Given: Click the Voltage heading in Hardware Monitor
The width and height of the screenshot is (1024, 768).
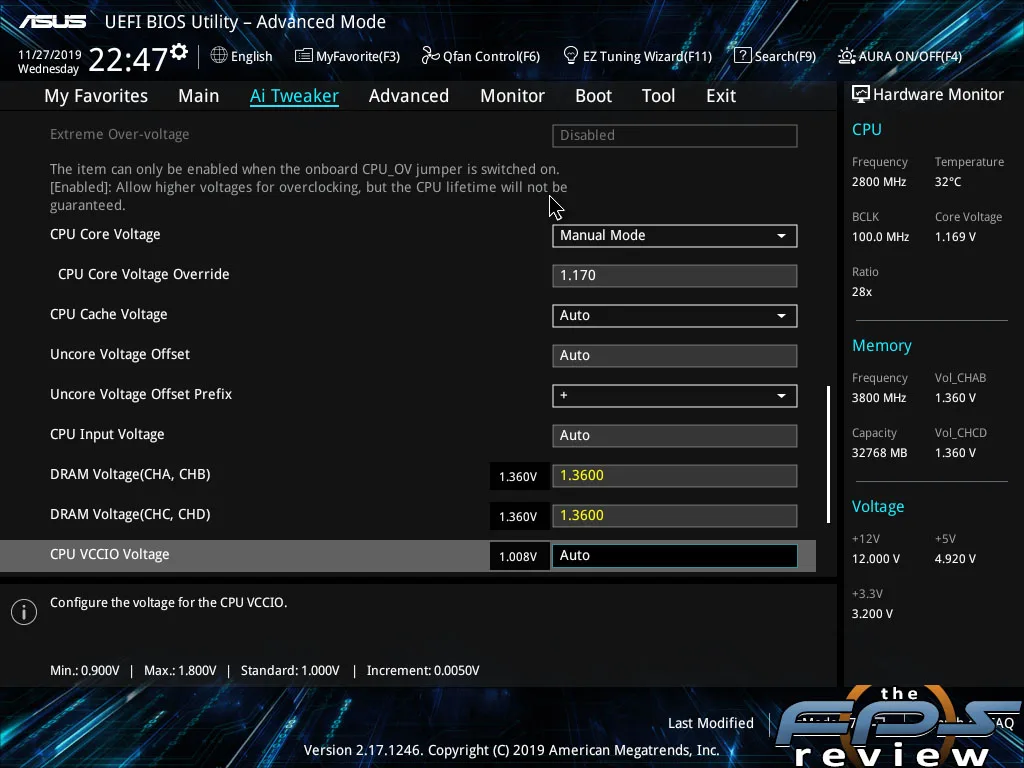Looking at the screenshot, I should (x=878, y=507).
